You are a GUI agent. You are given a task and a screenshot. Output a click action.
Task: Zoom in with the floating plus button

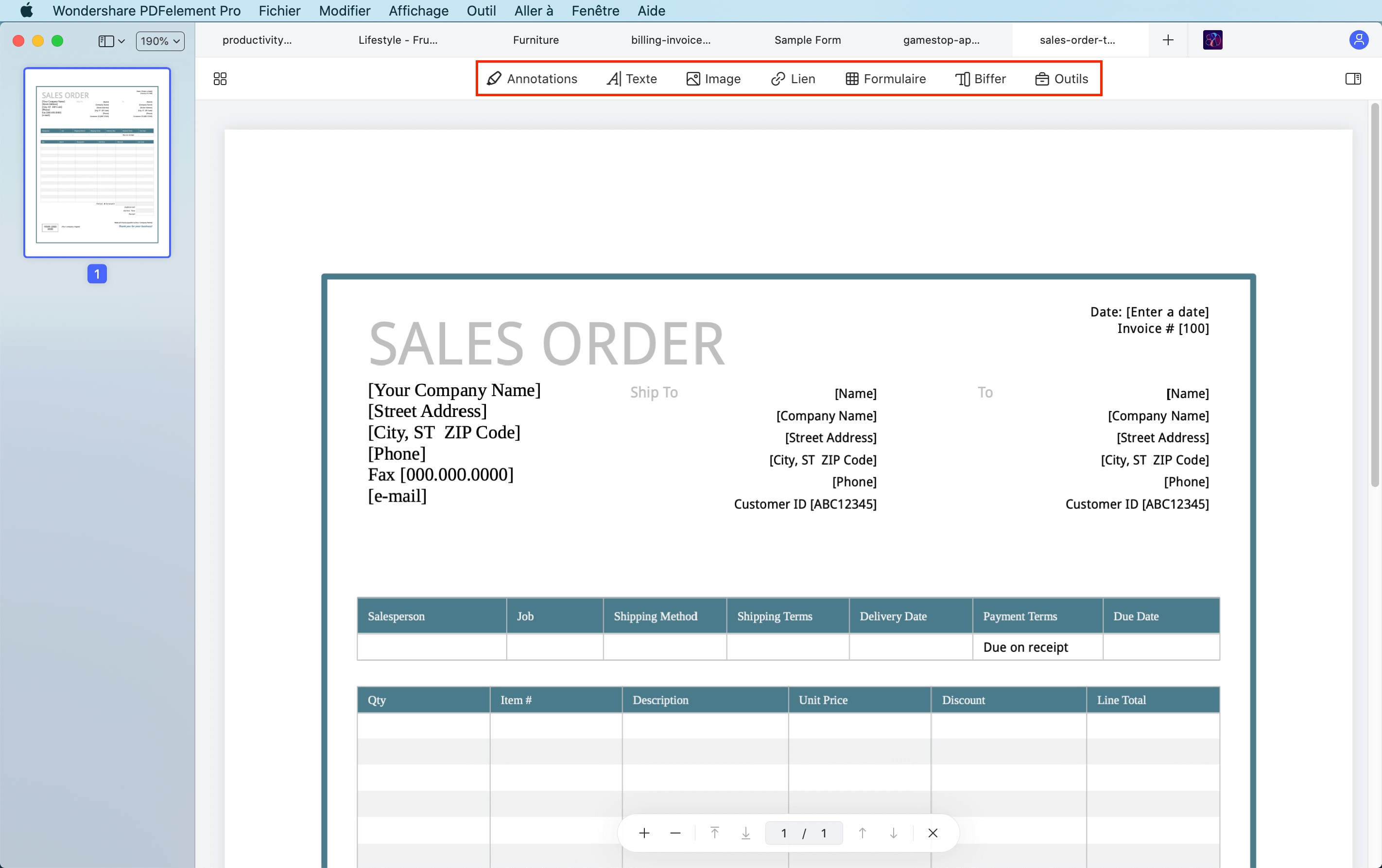pos(644,833)
